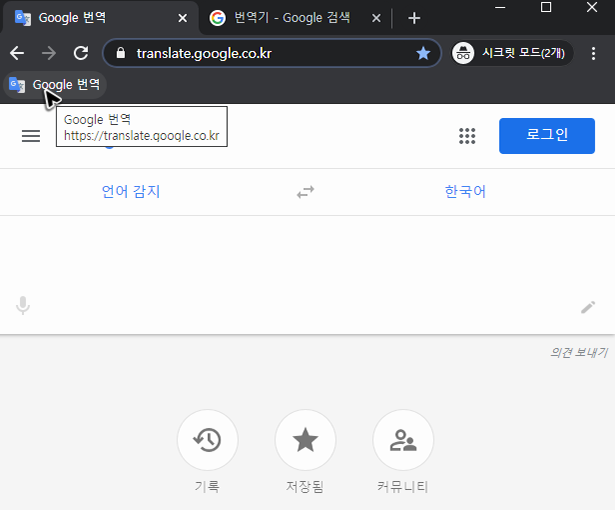
Task: View site info via lock icon
Action: [x=121, y=53]
